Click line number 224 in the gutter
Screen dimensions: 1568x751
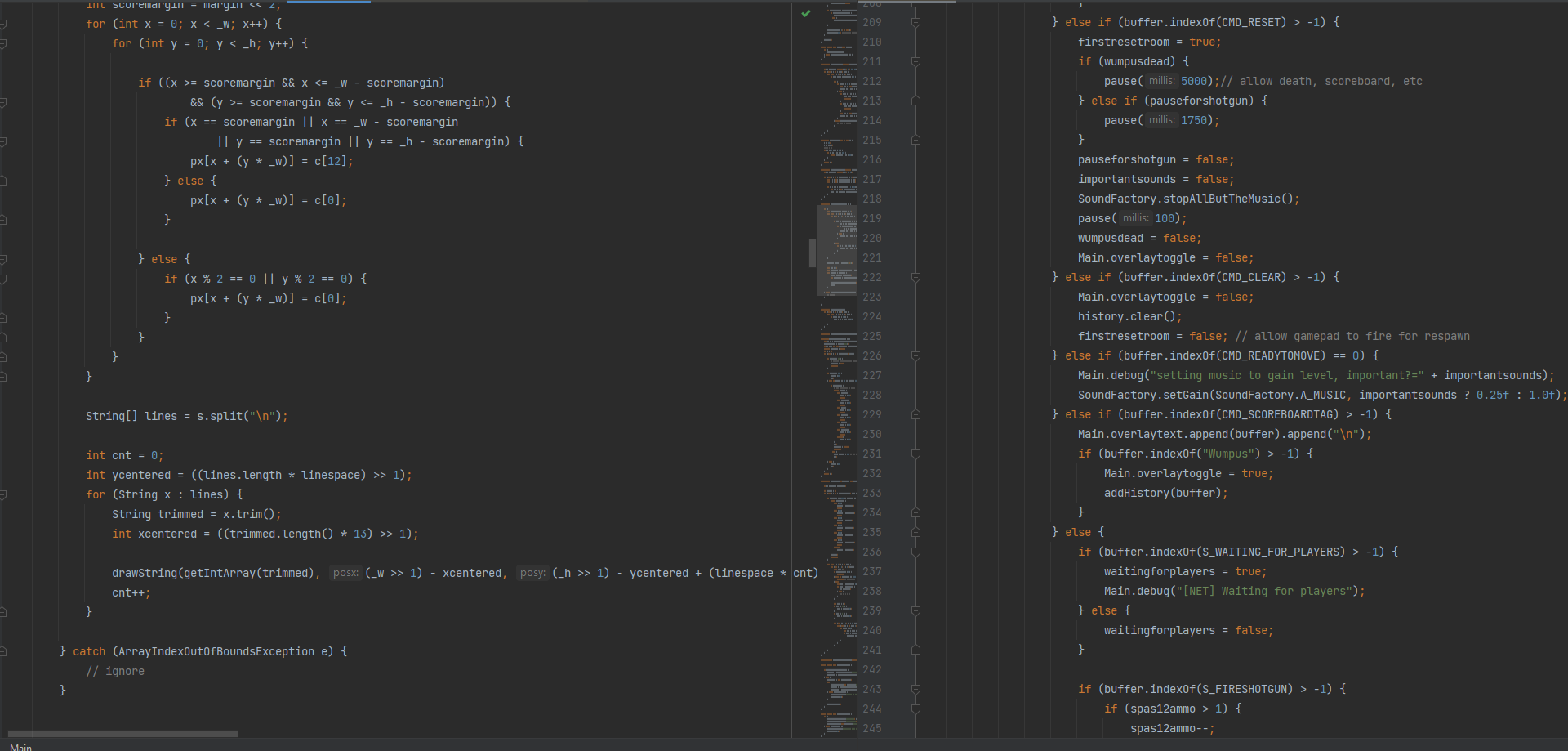pyautogui.click(x=872, y=316)
